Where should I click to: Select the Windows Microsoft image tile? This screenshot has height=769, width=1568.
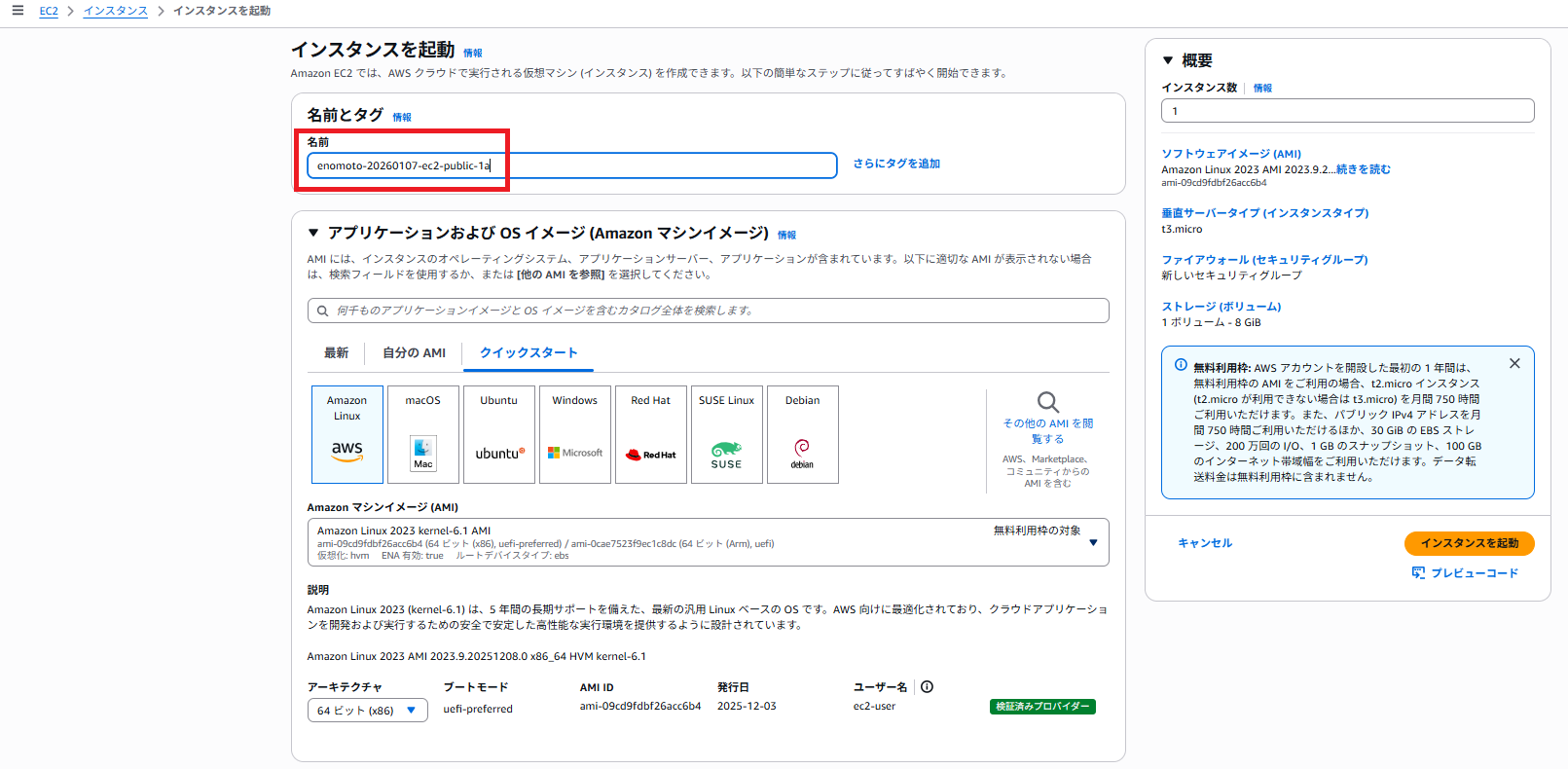point(575,434)
